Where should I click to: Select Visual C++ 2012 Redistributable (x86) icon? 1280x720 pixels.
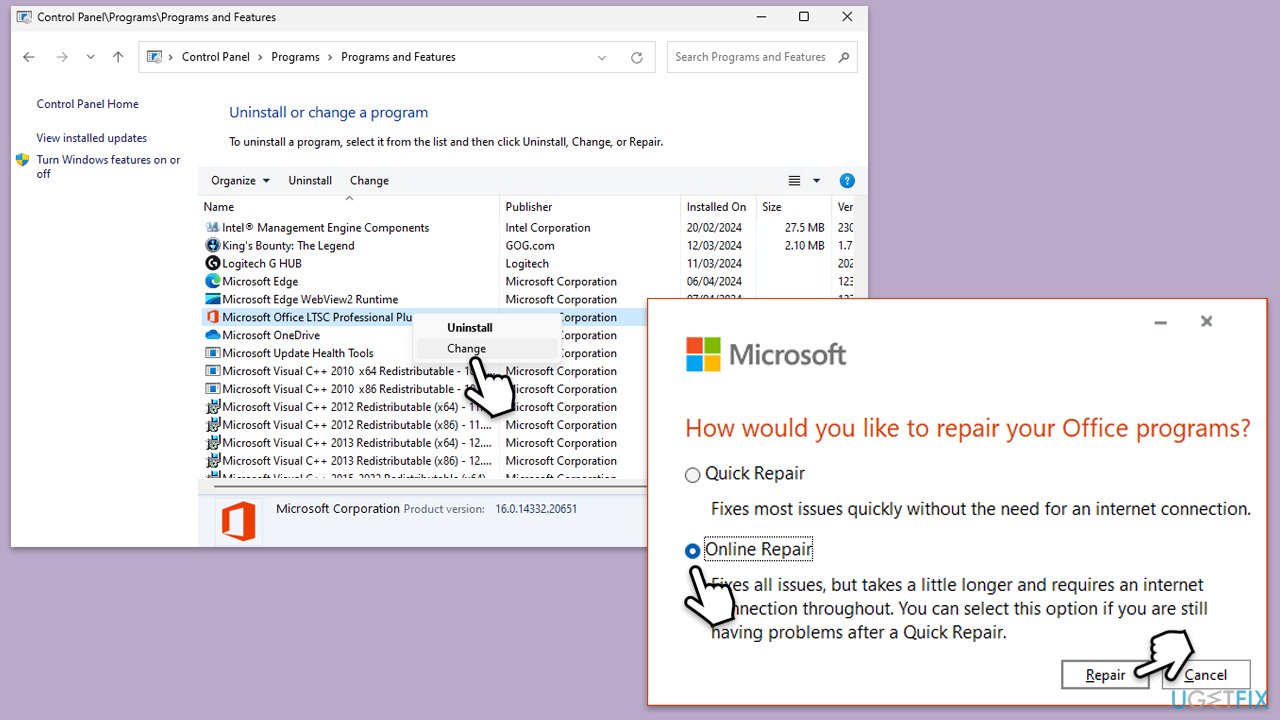click(x=212, y=426)
